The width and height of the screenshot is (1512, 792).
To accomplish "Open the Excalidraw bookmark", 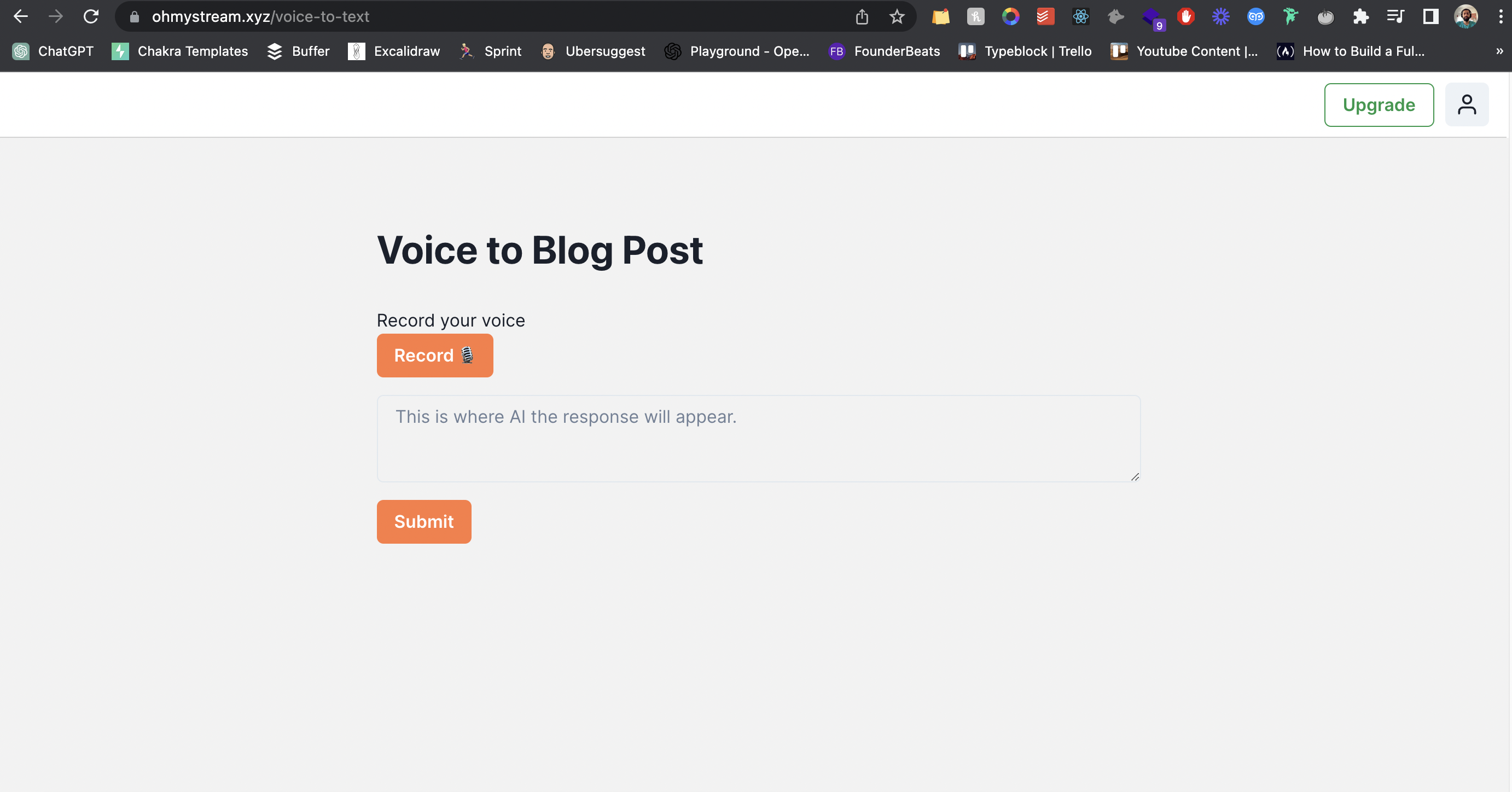I will click(x=394, y=51).
